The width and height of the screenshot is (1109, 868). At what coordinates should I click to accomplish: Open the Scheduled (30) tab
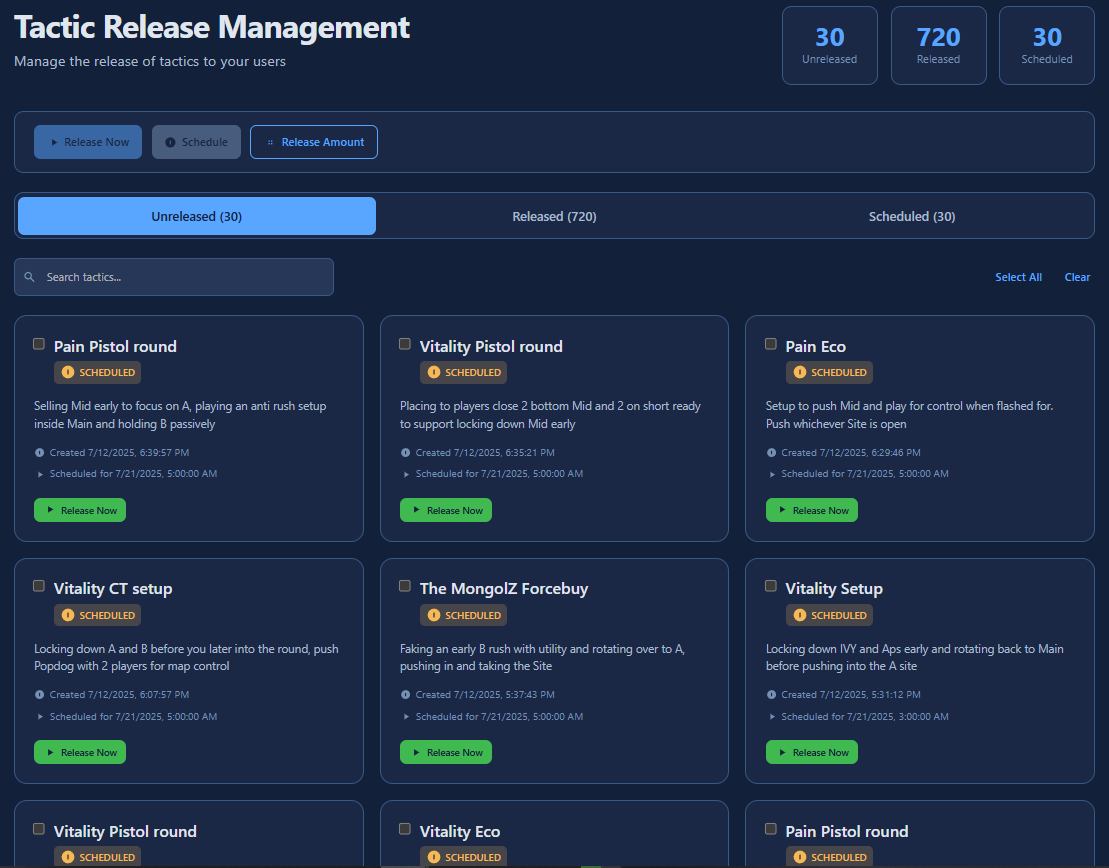click(912, 216)
